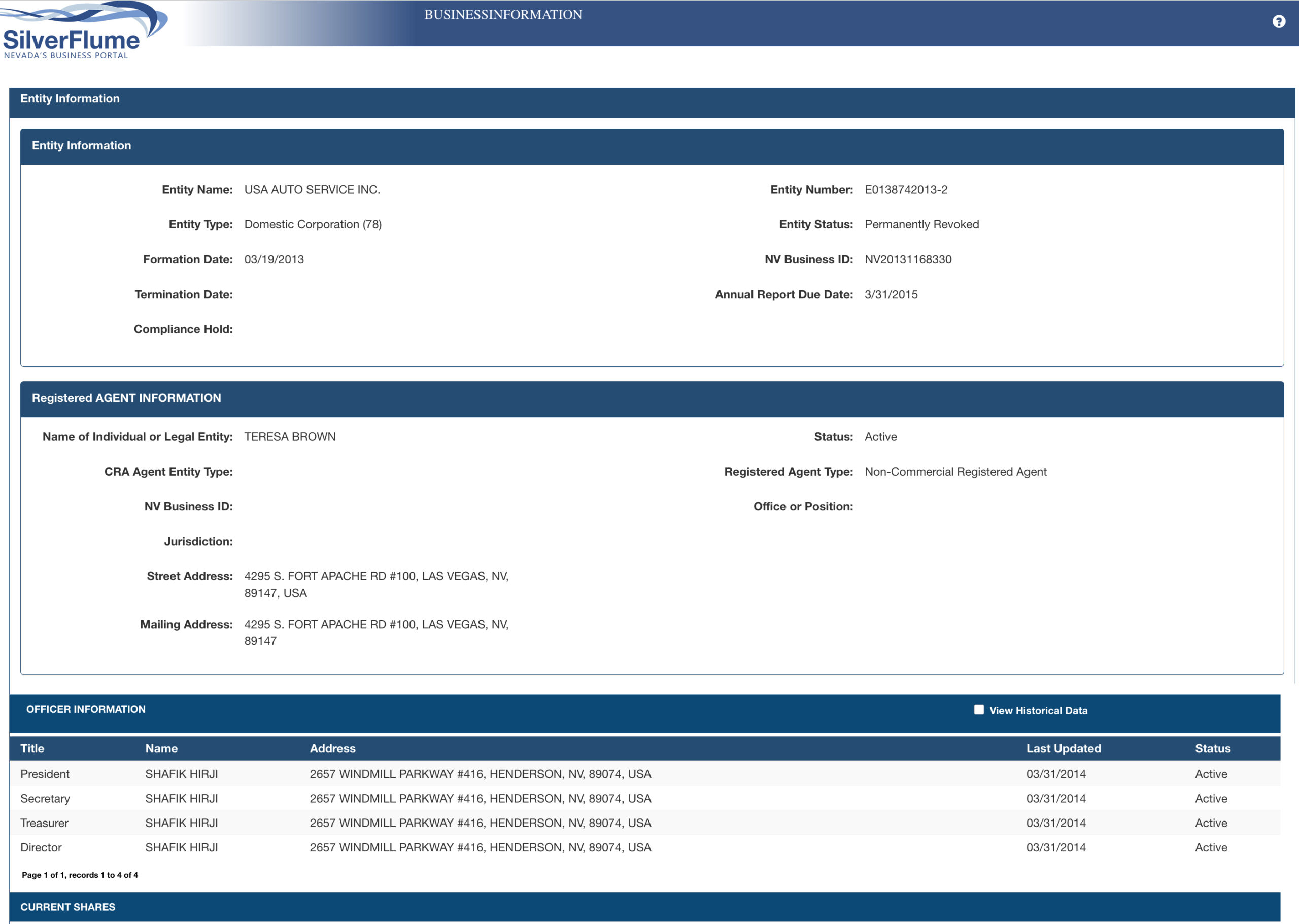The image size is (1299, 924).
Task: Open the SilverFlume Nevada business portal logo
Action: tap(84, 30)
